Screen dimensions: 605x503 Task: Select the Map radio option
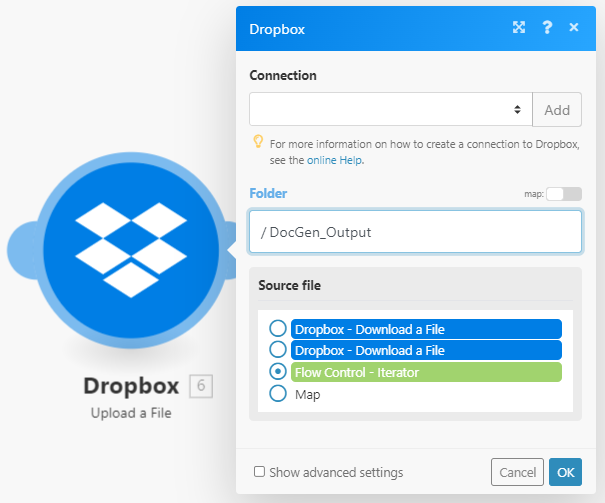point(277,394)
